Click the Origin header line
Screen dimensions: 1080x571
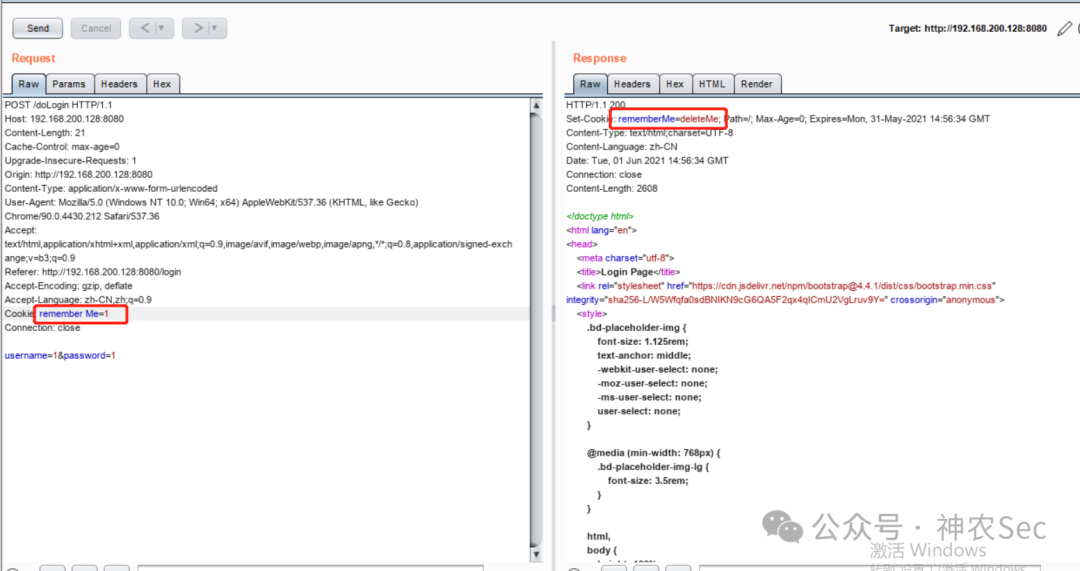click(x=79, y=174)
